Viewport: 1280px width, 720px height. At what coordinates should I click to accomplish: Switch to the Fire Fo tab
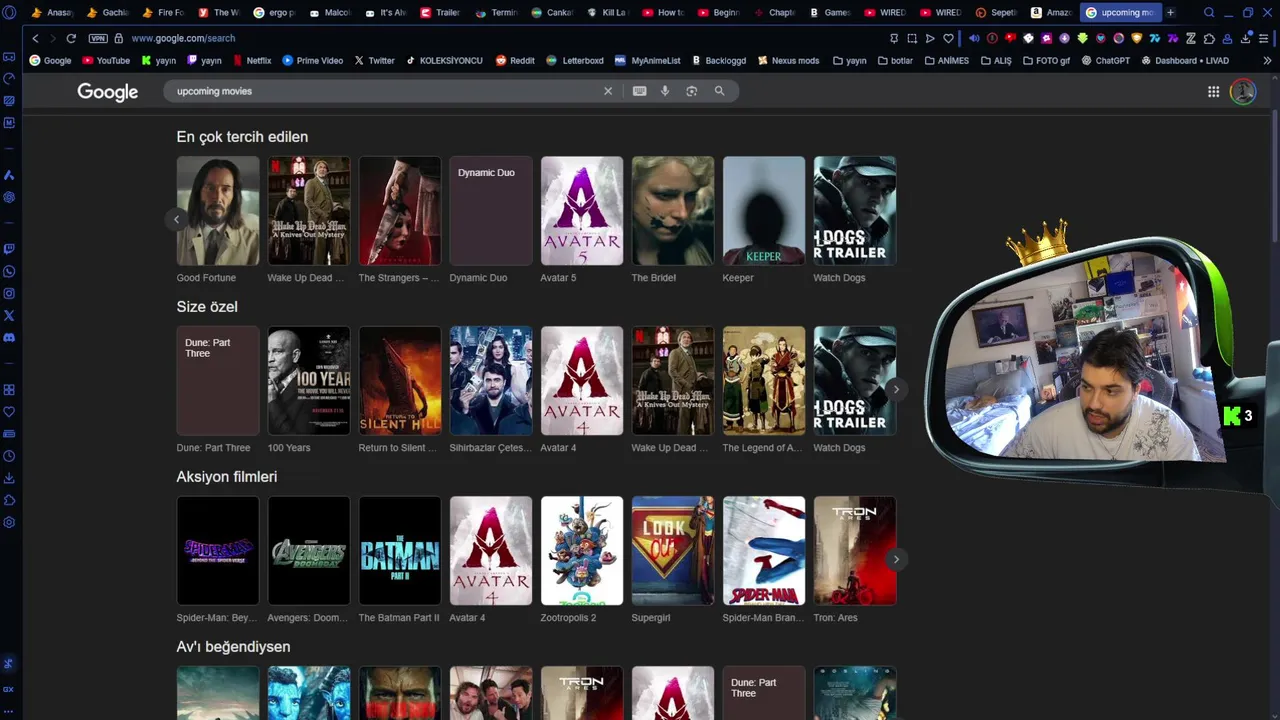point(164,12)
